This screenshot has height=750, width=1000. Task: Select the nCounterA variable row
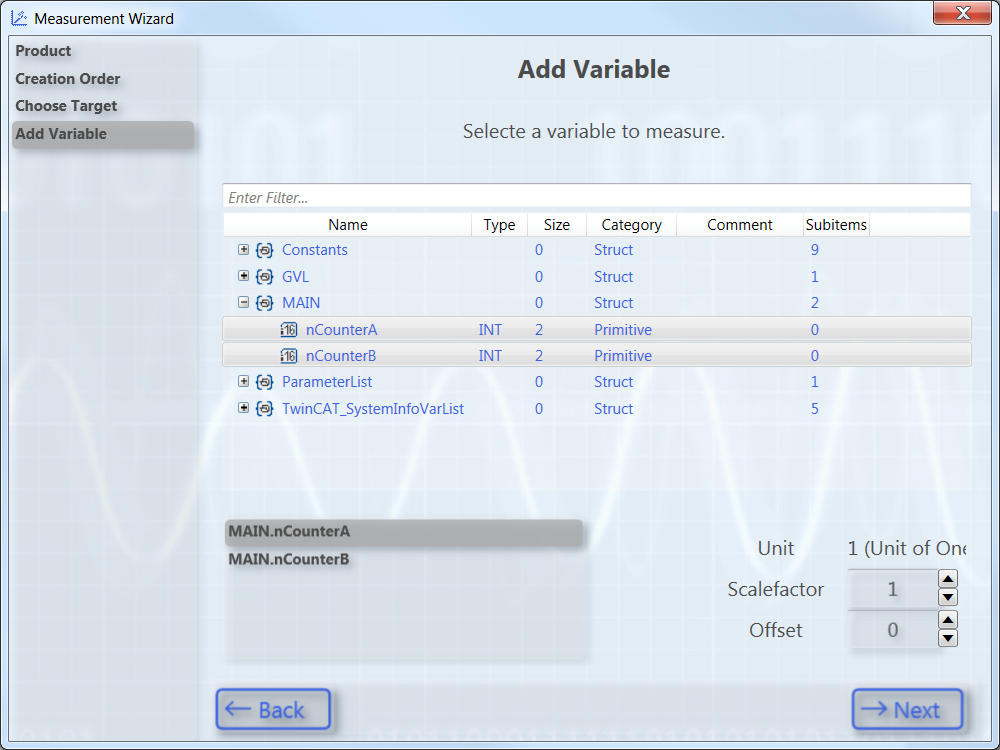[597, 329]
